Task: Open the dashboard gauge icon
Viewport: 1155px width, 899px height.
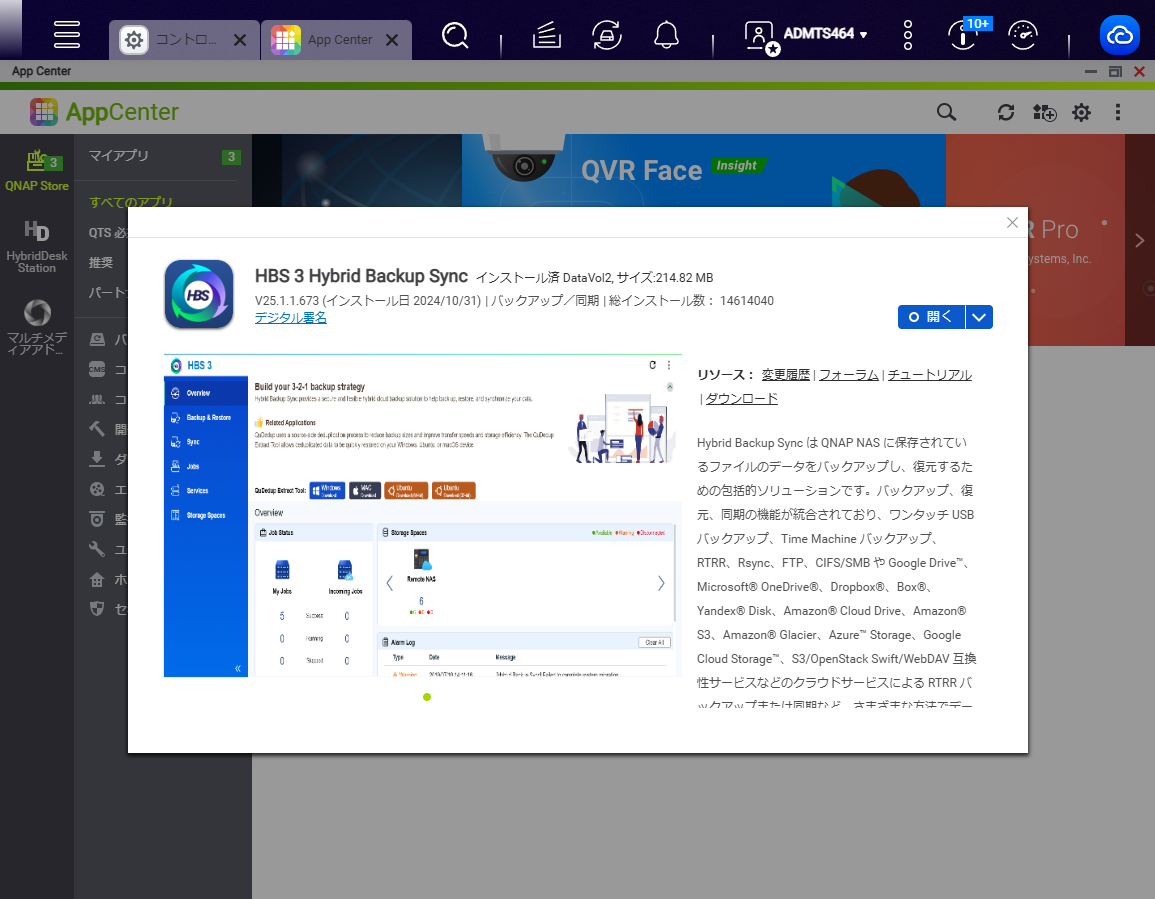Action: coord(1023,35)
